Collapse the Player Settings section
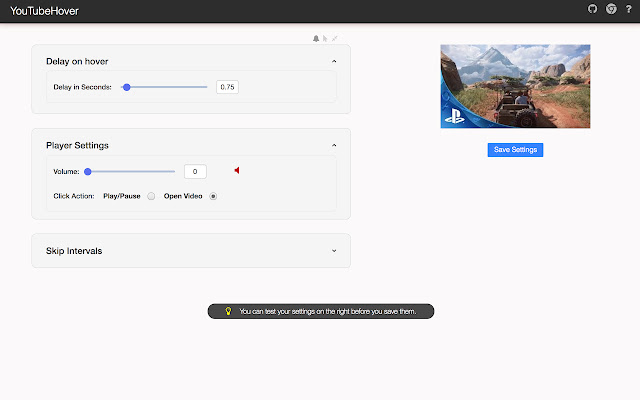The height and width of the screenshot is (400, 640). (334, 145)
